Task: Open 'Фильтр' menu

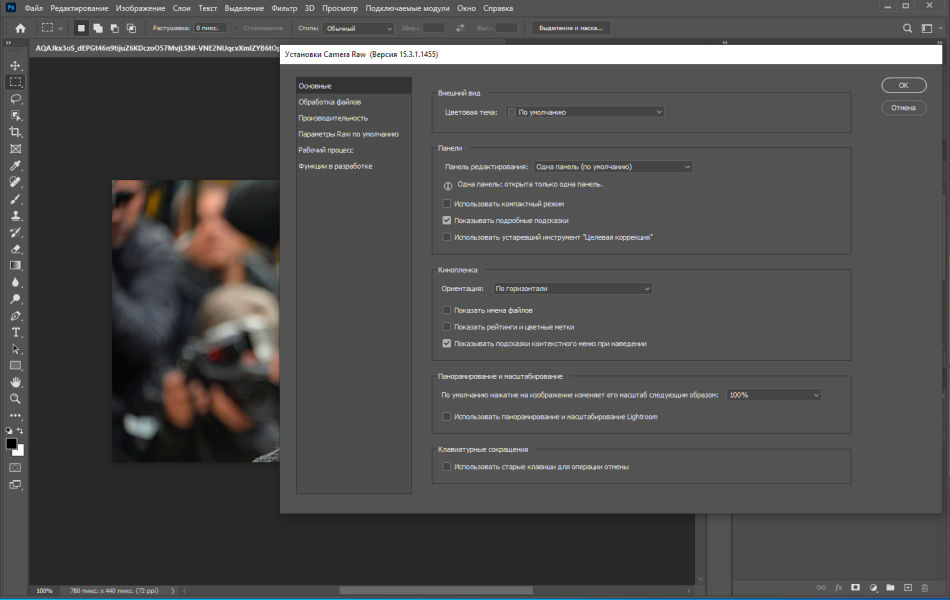Action: tap(284, 8)
